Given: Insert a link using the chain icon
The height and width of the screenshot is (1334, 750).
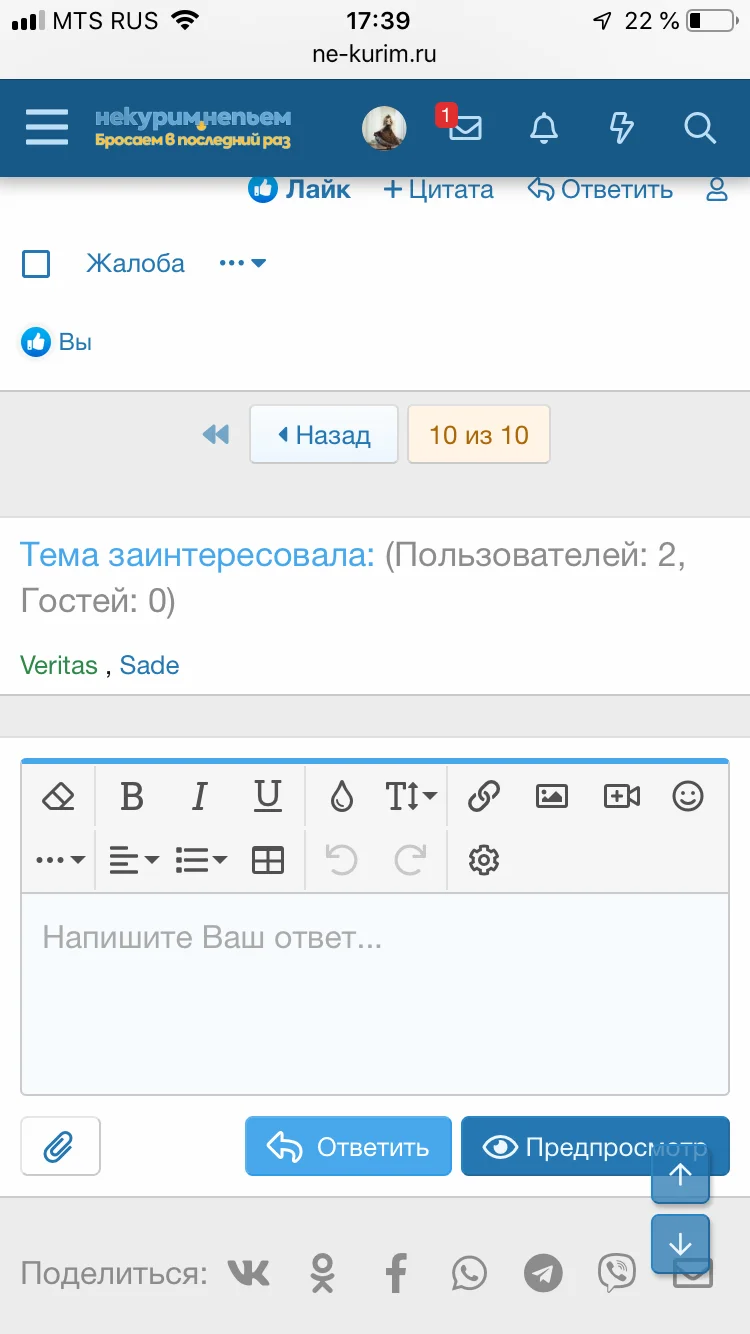Looking at the screenshot, I should pos(484,797).
